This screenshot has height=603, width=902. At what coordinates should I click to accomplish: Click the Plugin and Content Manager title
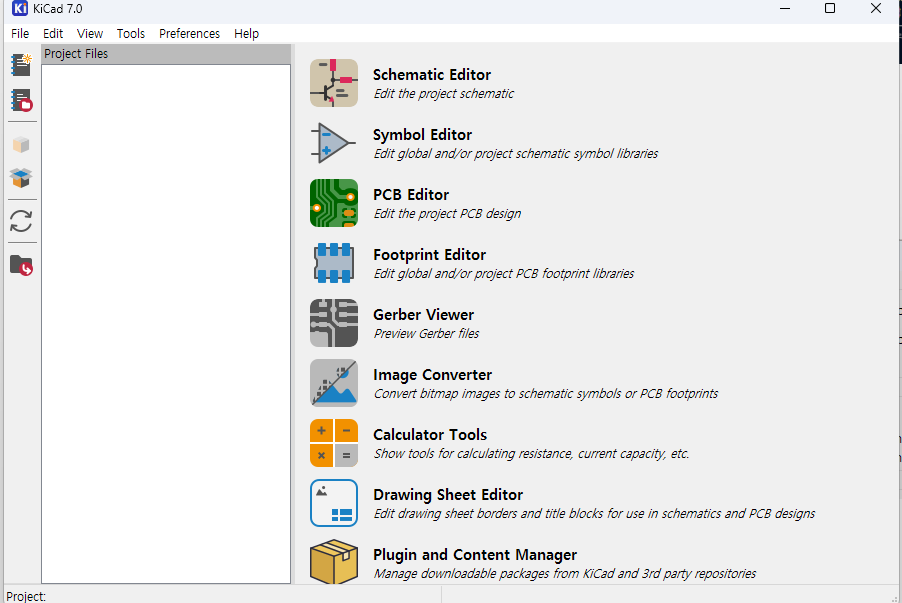tap(475, 555)
